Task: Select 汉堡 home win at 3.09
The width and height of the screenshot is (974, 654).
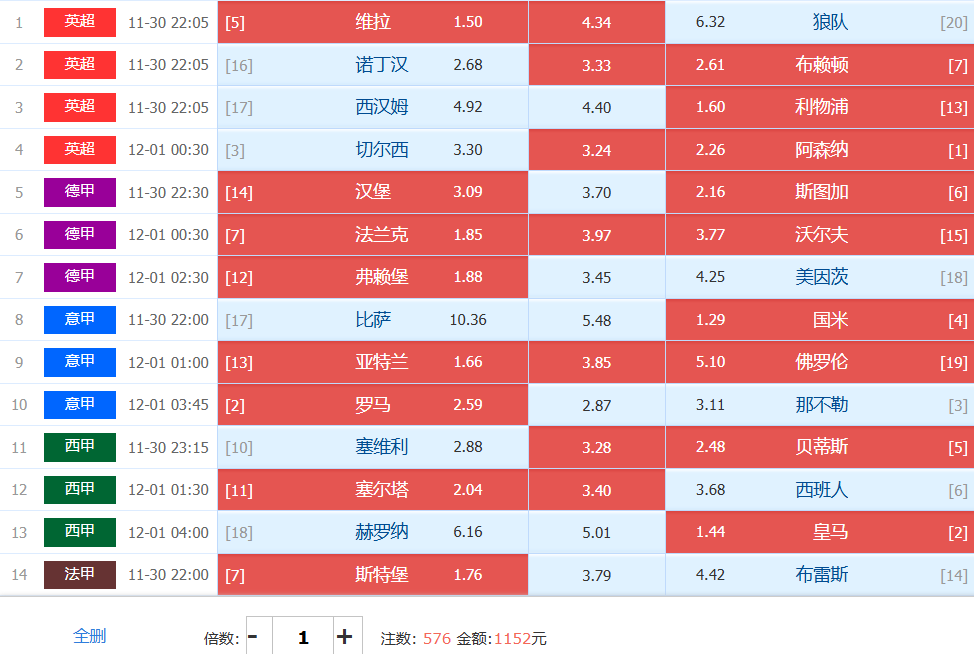Action: [372, 192]
